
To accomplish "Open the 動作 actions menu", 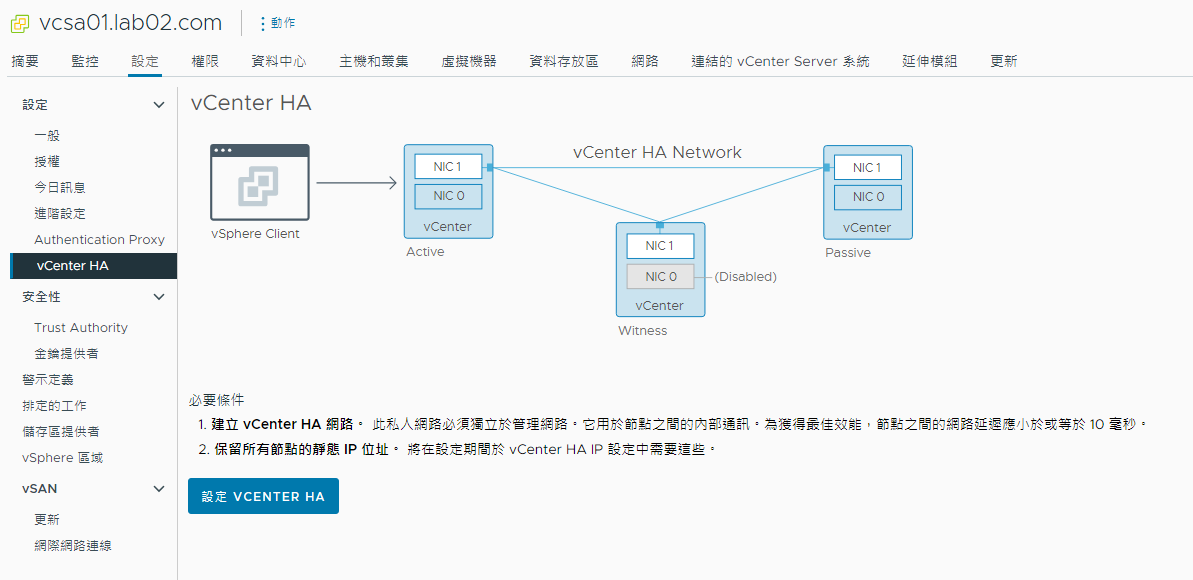I will click(278, 24).
